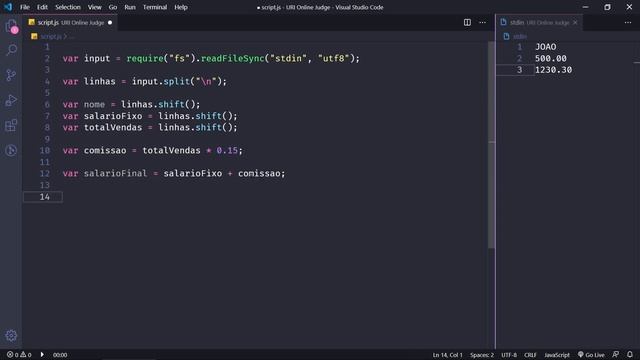Open the Help menu
Image resolution: width=640 pixels, height=360 pixels.
click(x=181, y=7)
